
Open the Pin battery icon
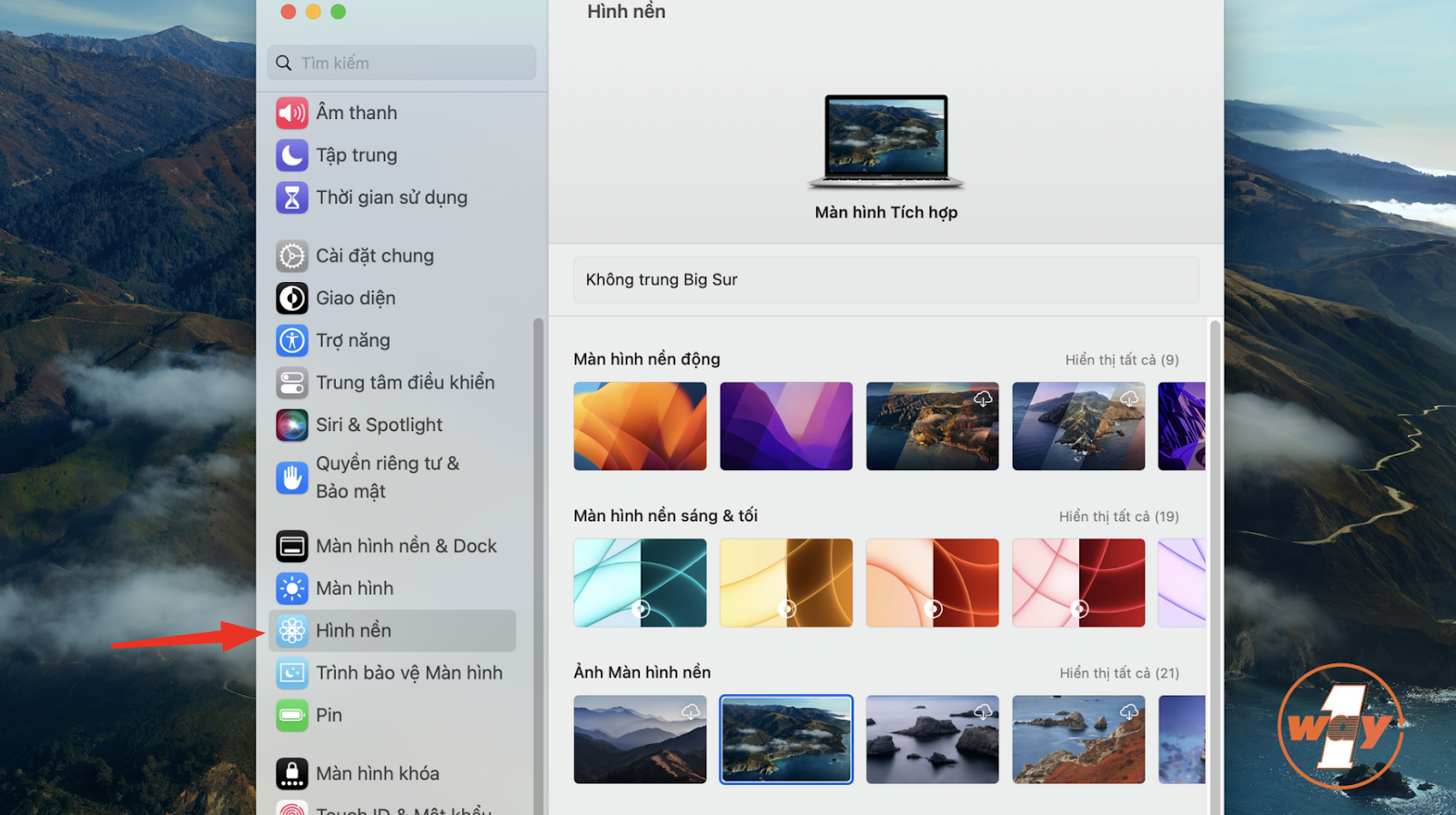pyautogui.click(x=292, y=715)
